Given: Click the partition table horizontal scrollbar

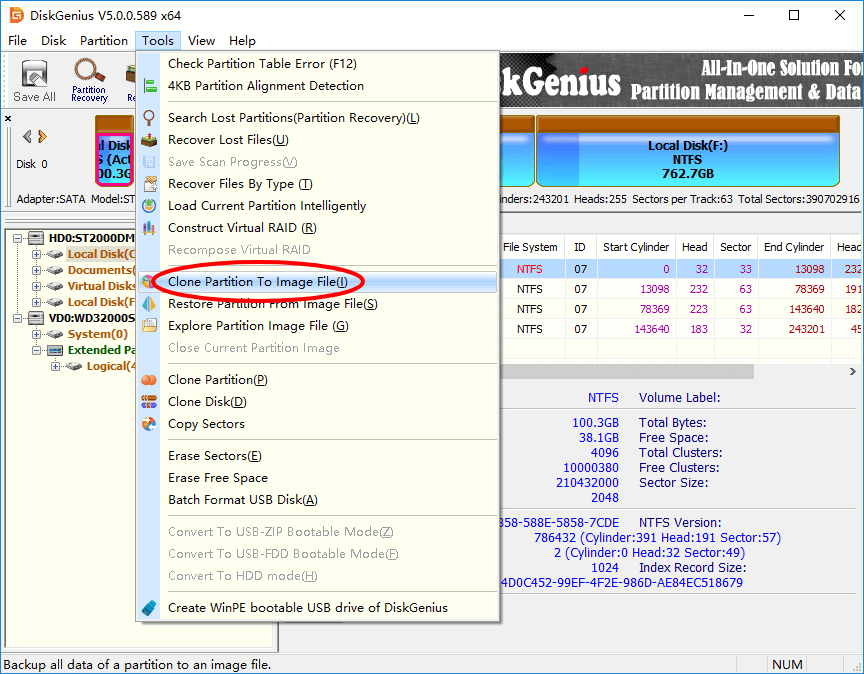Looking at the screenshot, I should click(x=627, y=372).
